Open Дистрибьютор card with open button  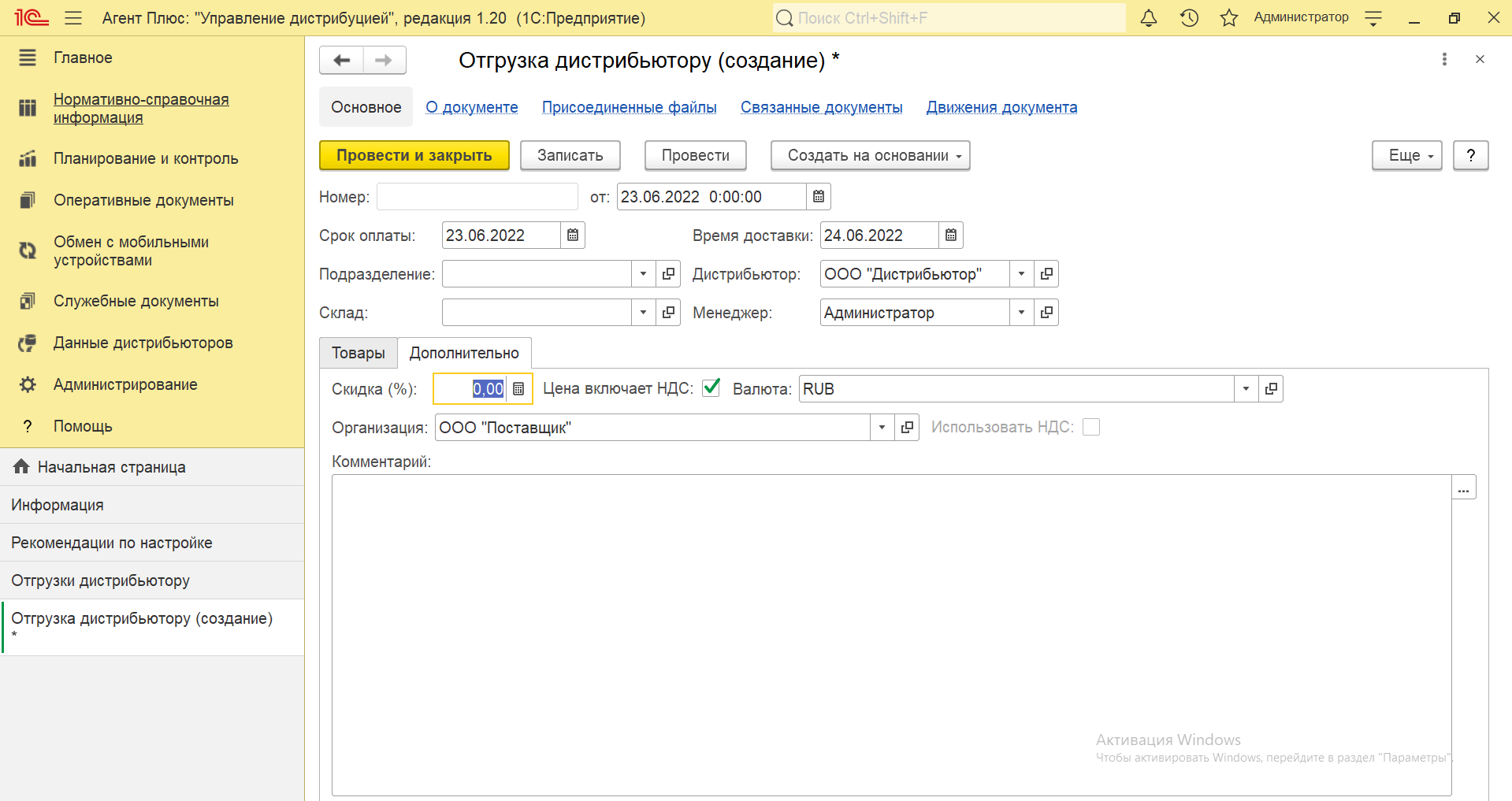point(1046,274)
